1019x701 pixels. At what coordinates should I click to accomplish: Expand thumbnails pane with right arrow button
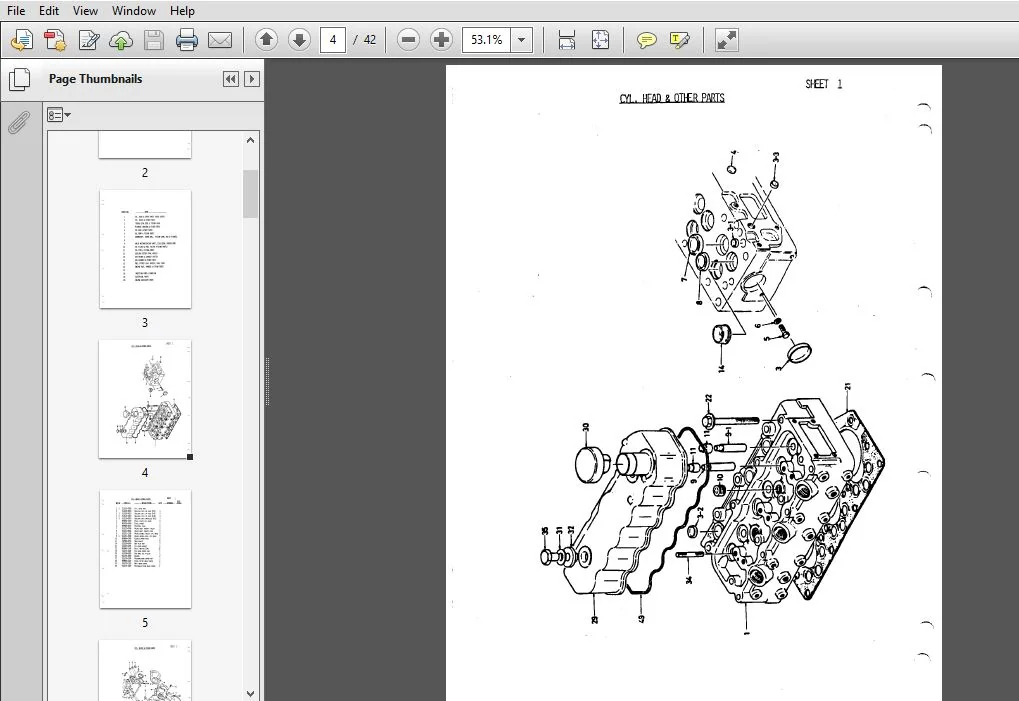pyautogui.click(x=252, y=79)
